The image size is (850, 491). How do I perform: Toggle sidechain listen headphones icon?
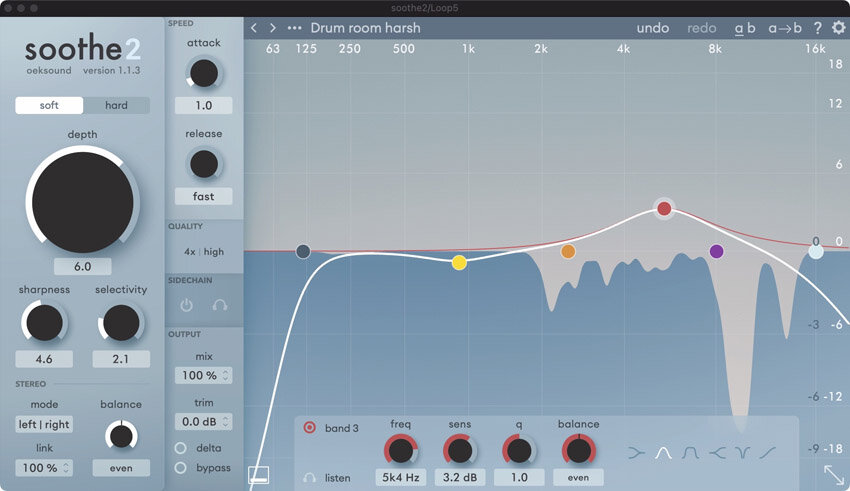click(220, 306)
